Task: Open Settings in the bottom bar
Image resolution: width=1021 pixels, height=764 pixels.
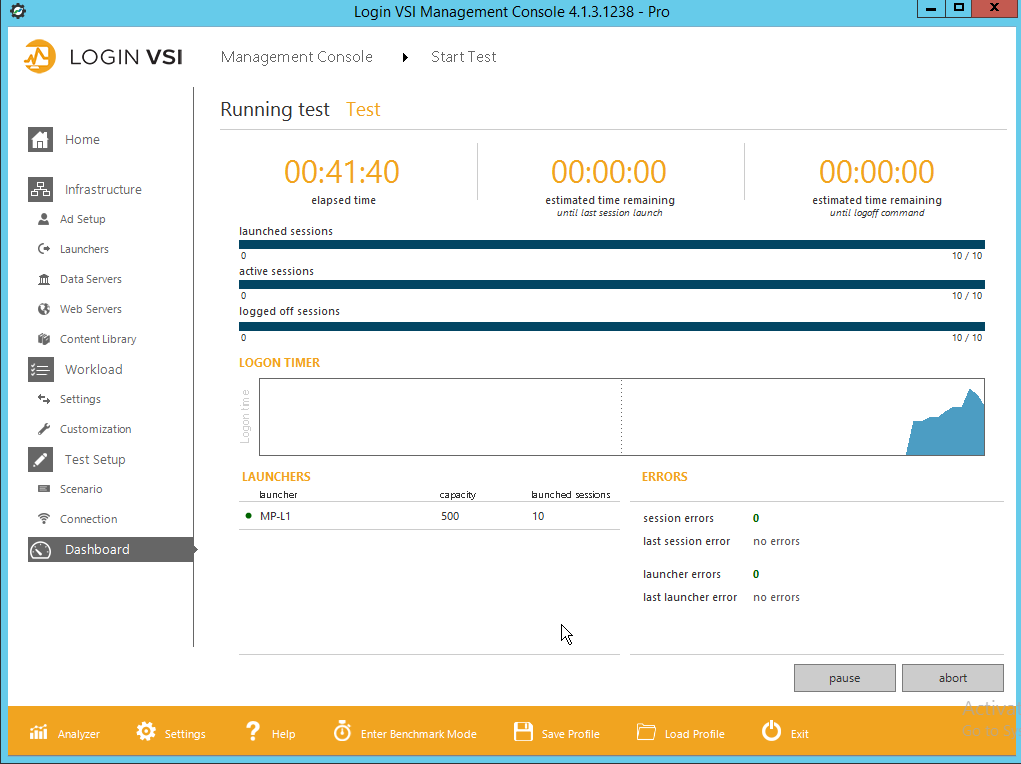Action: tap(185, 734)
